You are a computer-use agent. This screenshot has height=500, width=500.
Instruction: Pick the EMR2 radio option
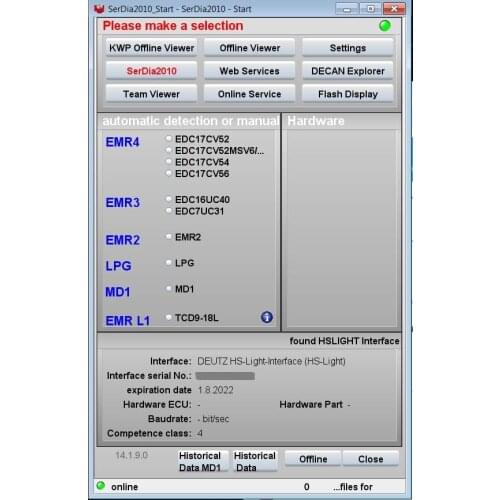coord(169,236)
